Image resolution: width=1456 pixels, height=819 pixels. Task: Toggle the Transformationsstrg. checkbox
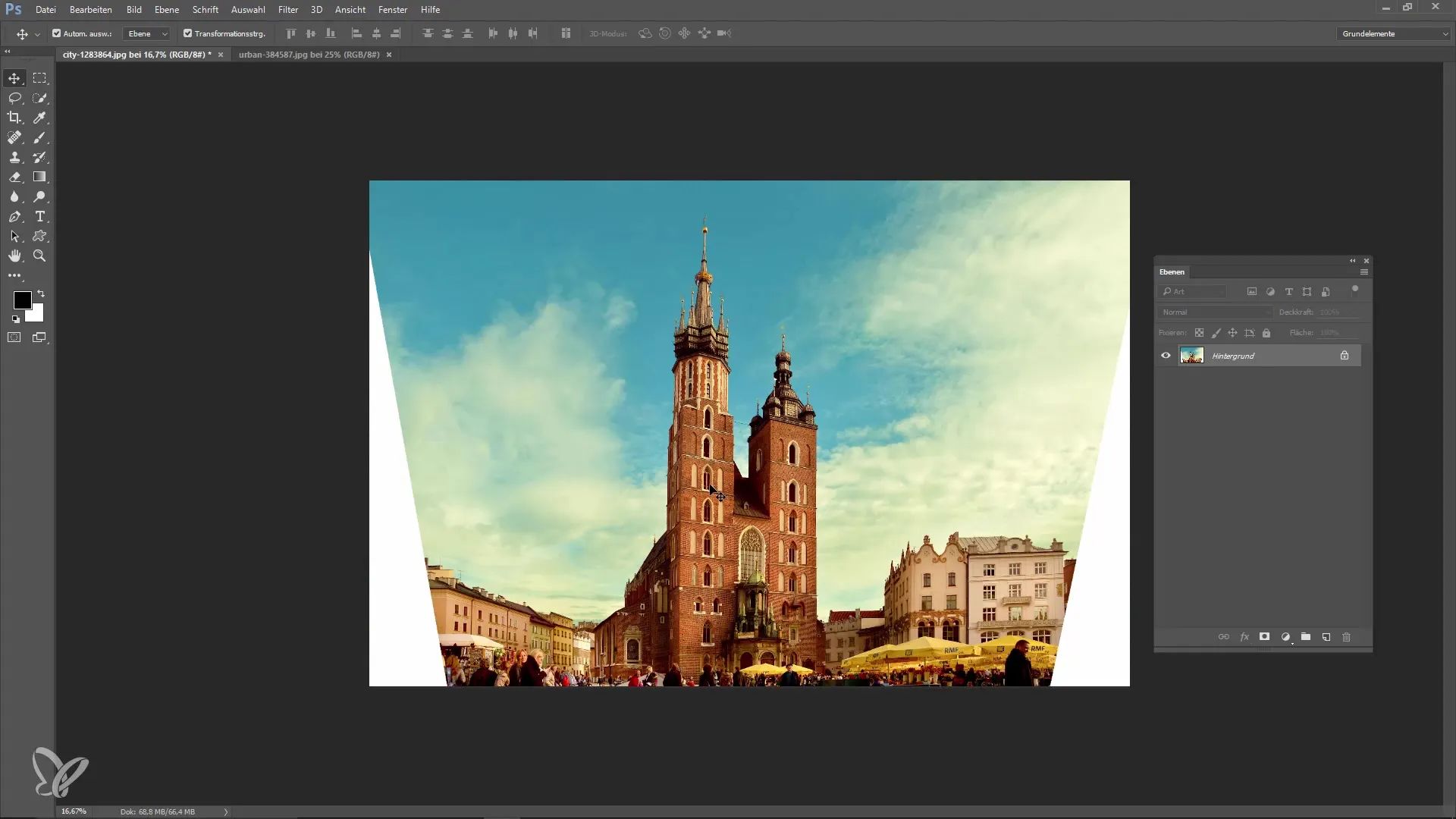187,33
